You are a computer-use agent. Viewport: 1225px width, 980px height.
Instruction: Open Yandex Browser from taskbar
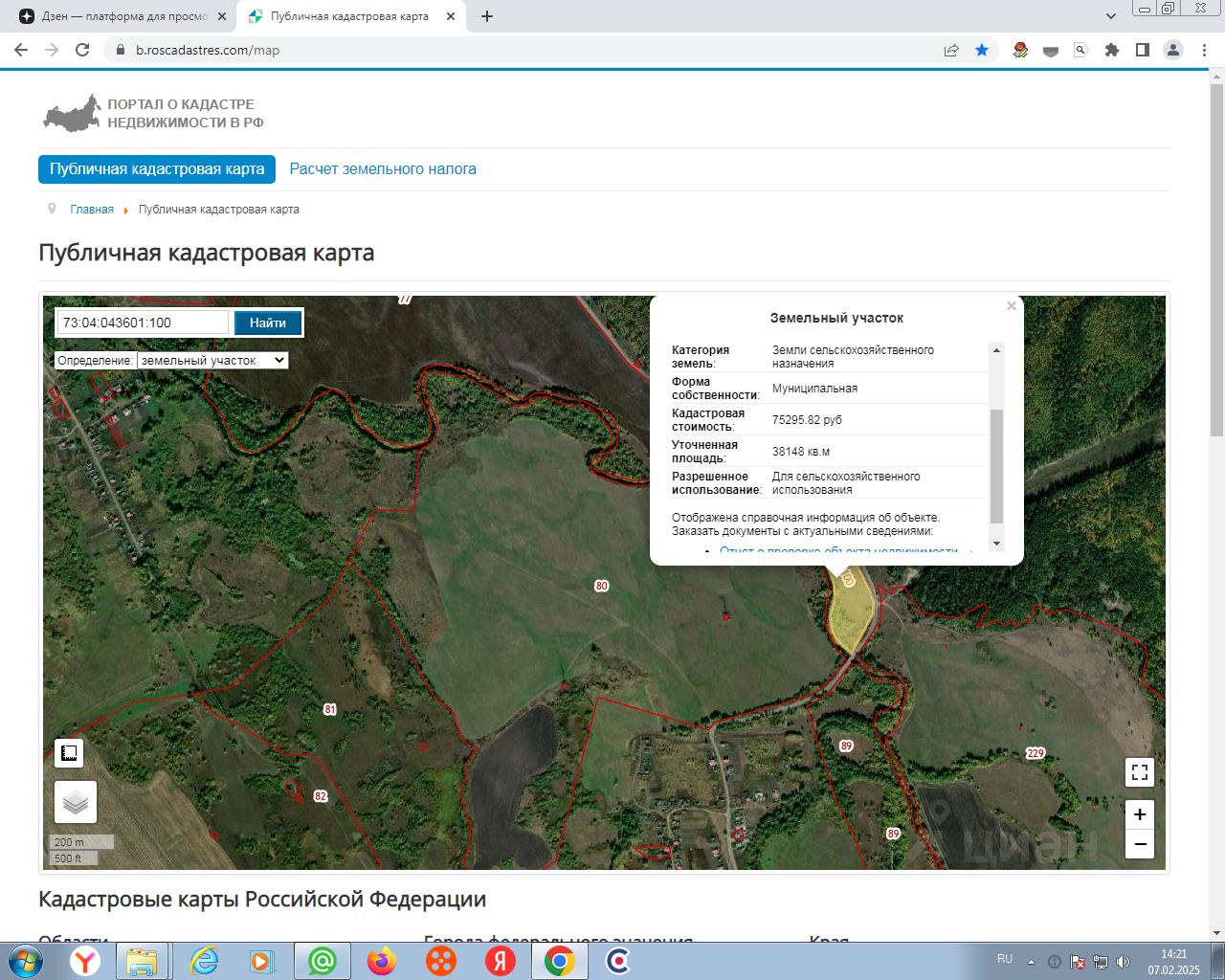pyautogui.click(x=86, y=961)
